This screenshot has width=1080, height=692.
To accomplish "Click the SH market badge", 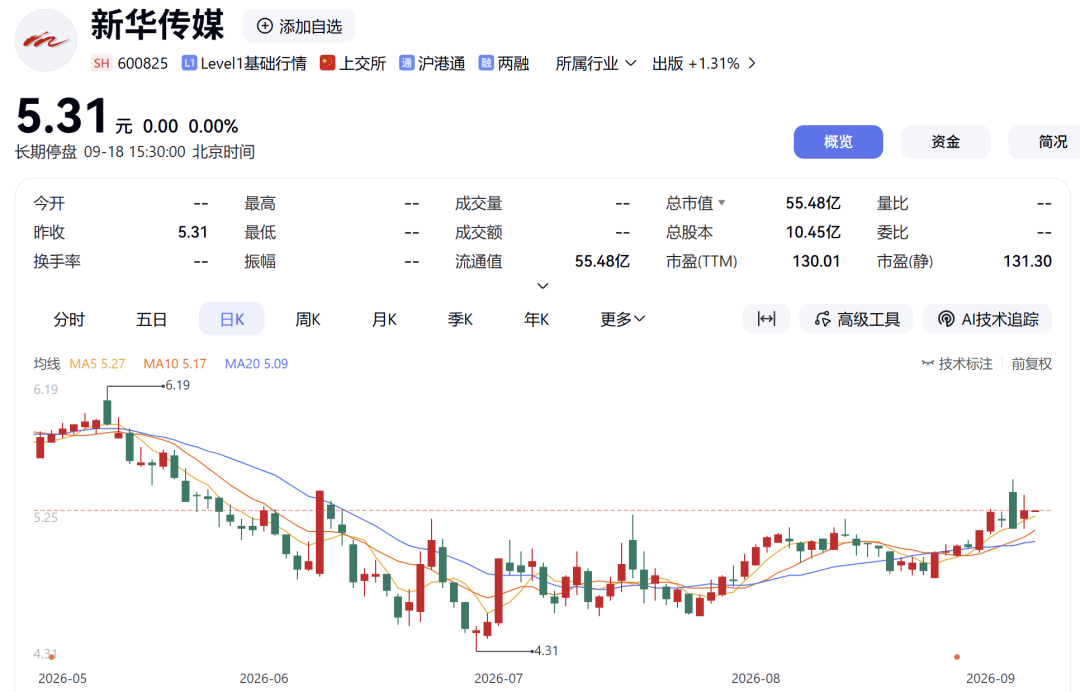I will coord(101,63).
